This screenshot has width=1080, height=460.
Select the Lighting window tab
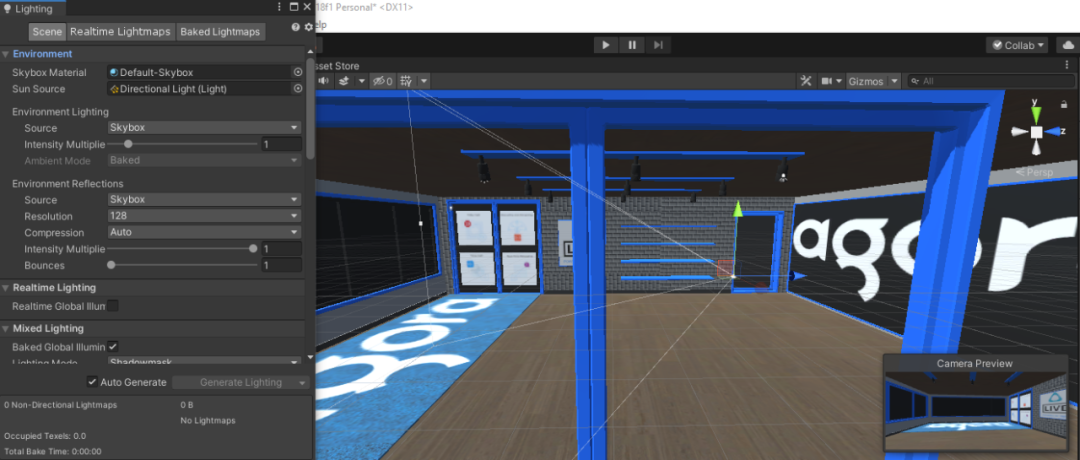tap(33, 8)
